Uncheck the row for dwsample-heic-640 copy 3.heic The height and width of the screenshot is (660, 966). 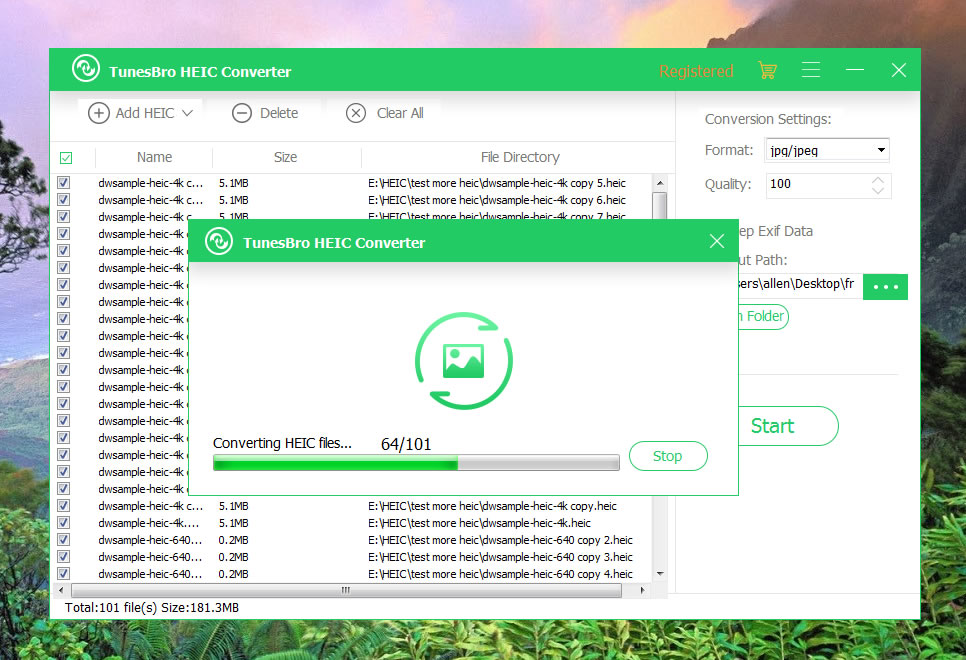(63, 556)
